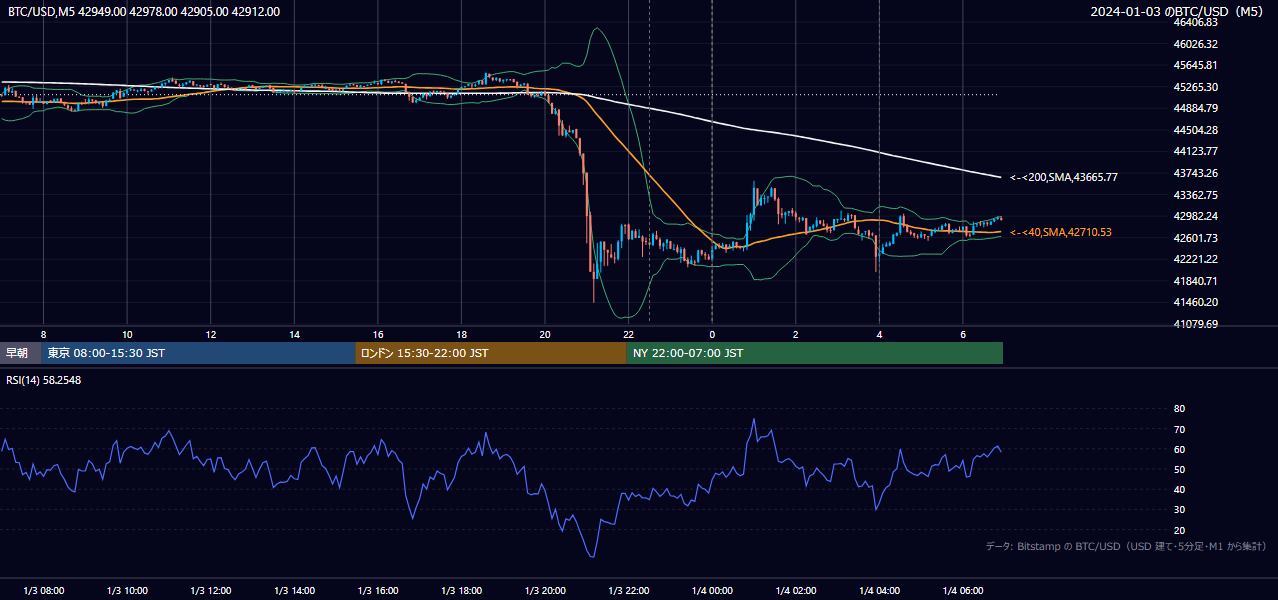Viewport: 1278px width, 600px height.
Task: Click the NY 22:00-07:00 JST session bar
Action: (x=815, y=353)
